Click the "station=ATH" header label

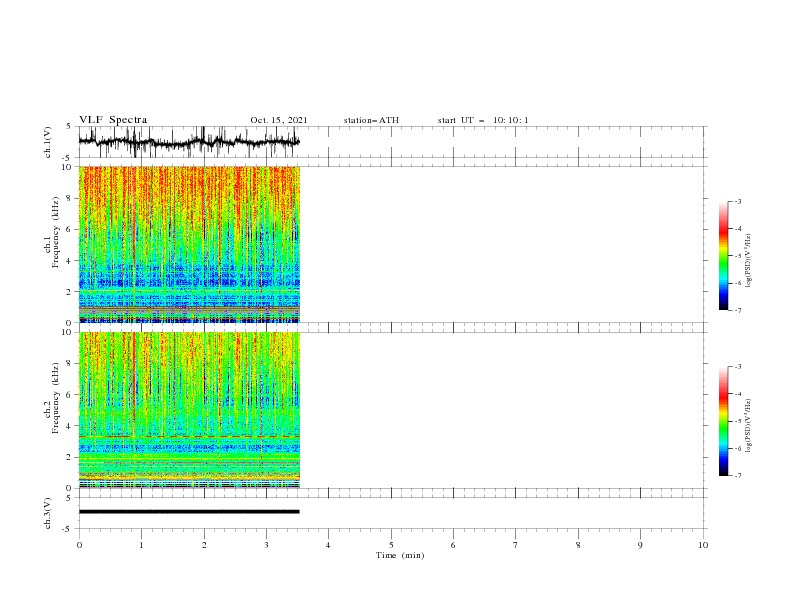[x=371, y=120]
